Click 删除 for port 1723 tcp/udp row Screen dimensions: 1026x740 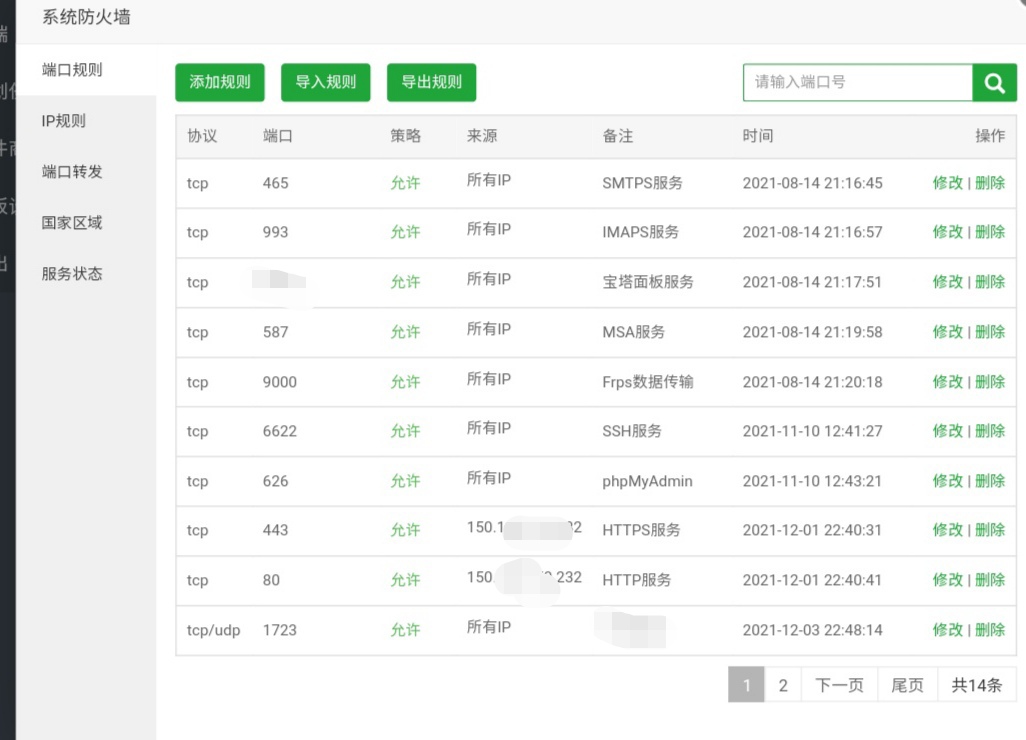(x=990, y=630)
